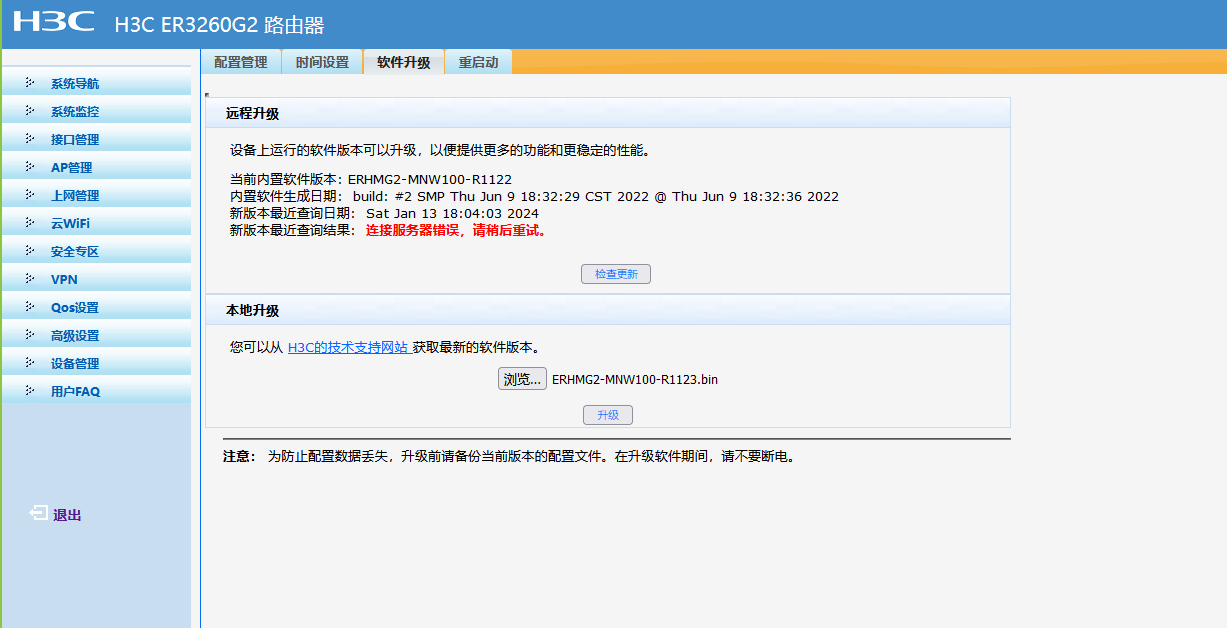
Task: Click the red 连接服务器错误 message
Action: pos(457,230)
